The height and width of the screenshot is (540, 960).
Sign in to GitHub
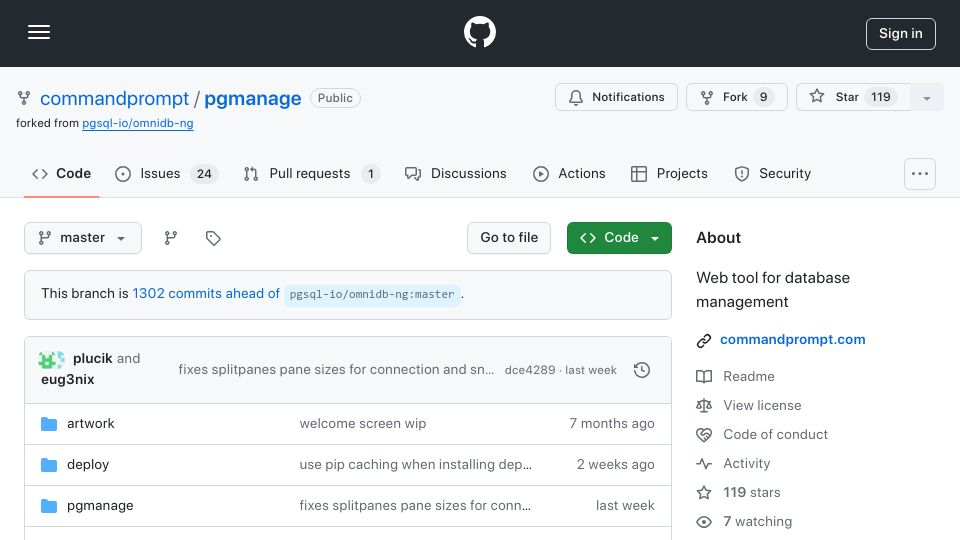point(900,34)
